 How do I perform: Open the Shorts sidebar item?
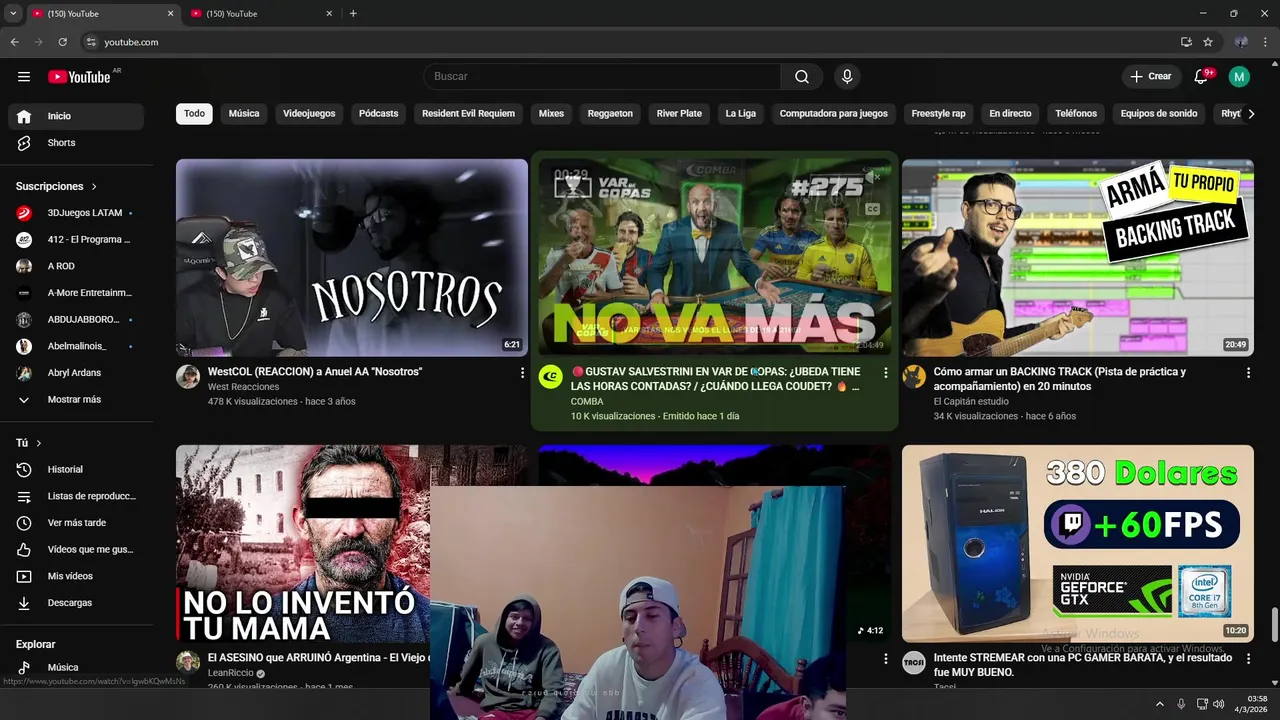click(x=76, y=143)
